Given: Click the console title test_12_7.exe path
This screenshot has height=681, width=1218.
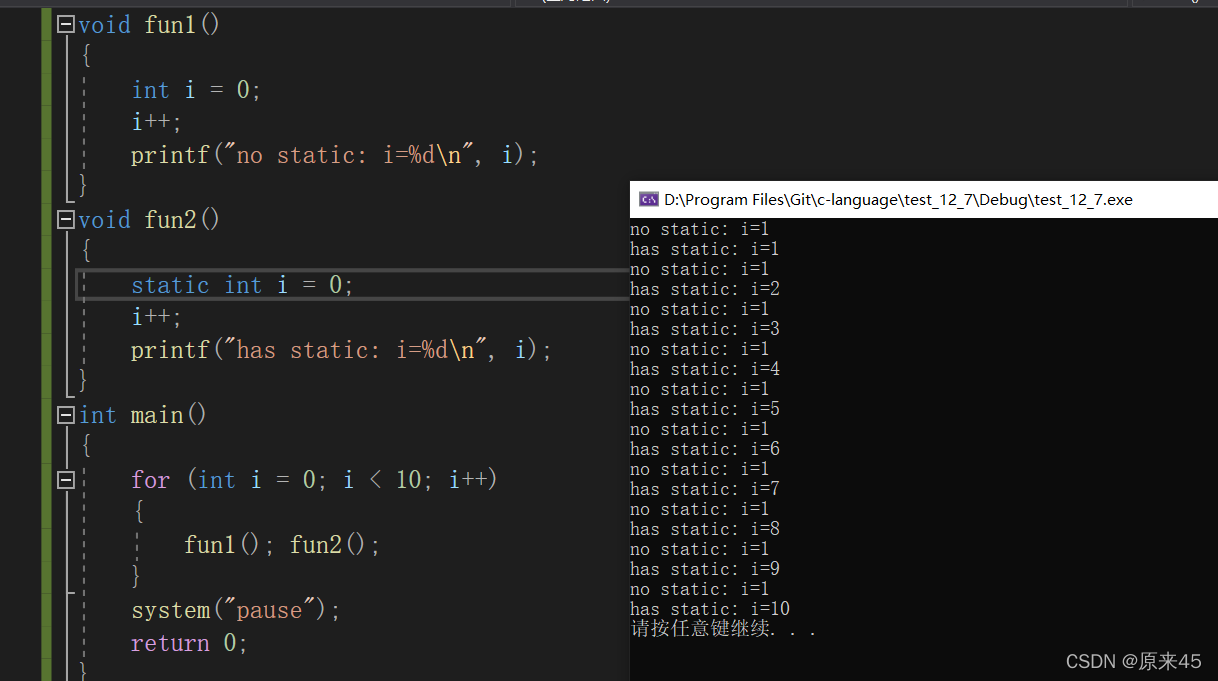Looking at the screenshot, I should click(898, 199).
